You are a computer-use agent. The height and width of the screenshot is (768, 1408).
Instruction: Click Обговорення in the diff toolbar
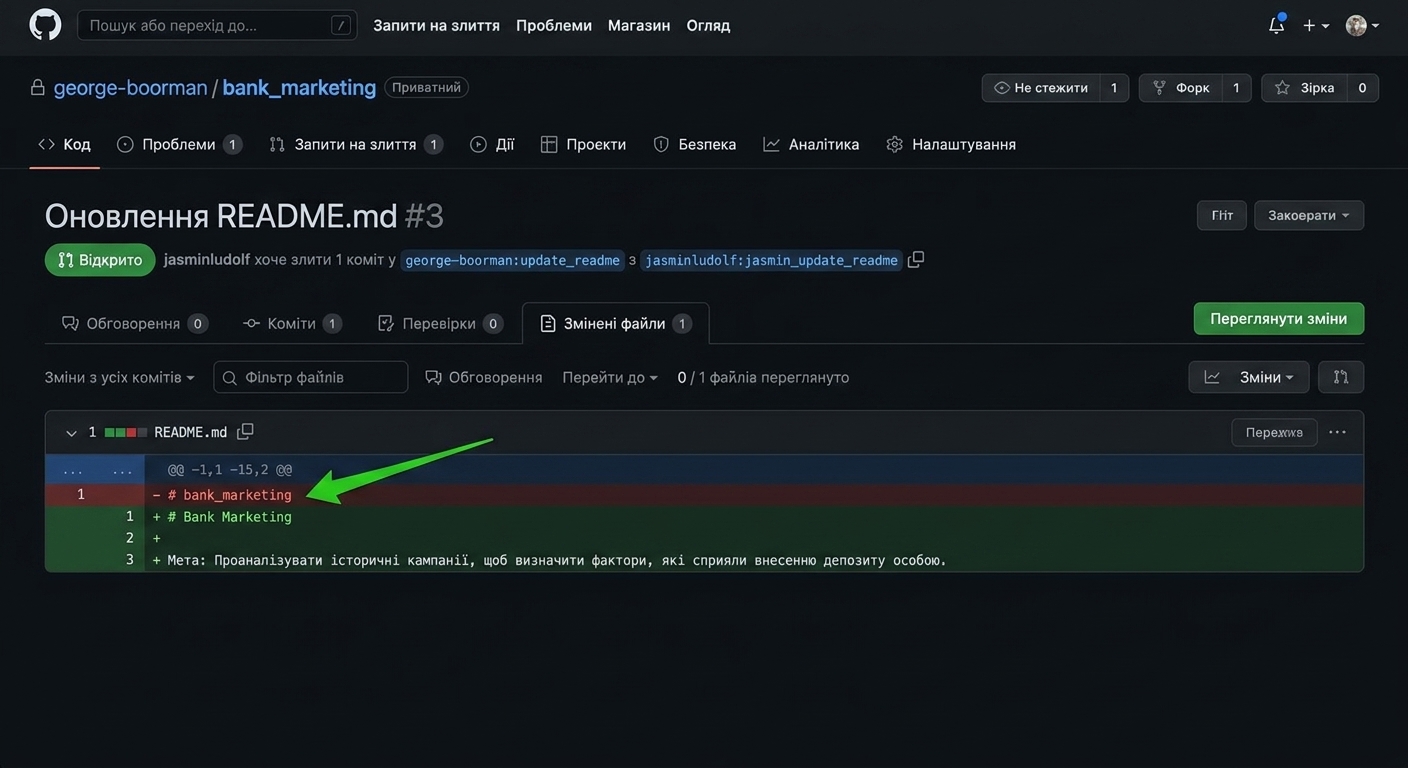pyautogui.click(x=484, y=377)
